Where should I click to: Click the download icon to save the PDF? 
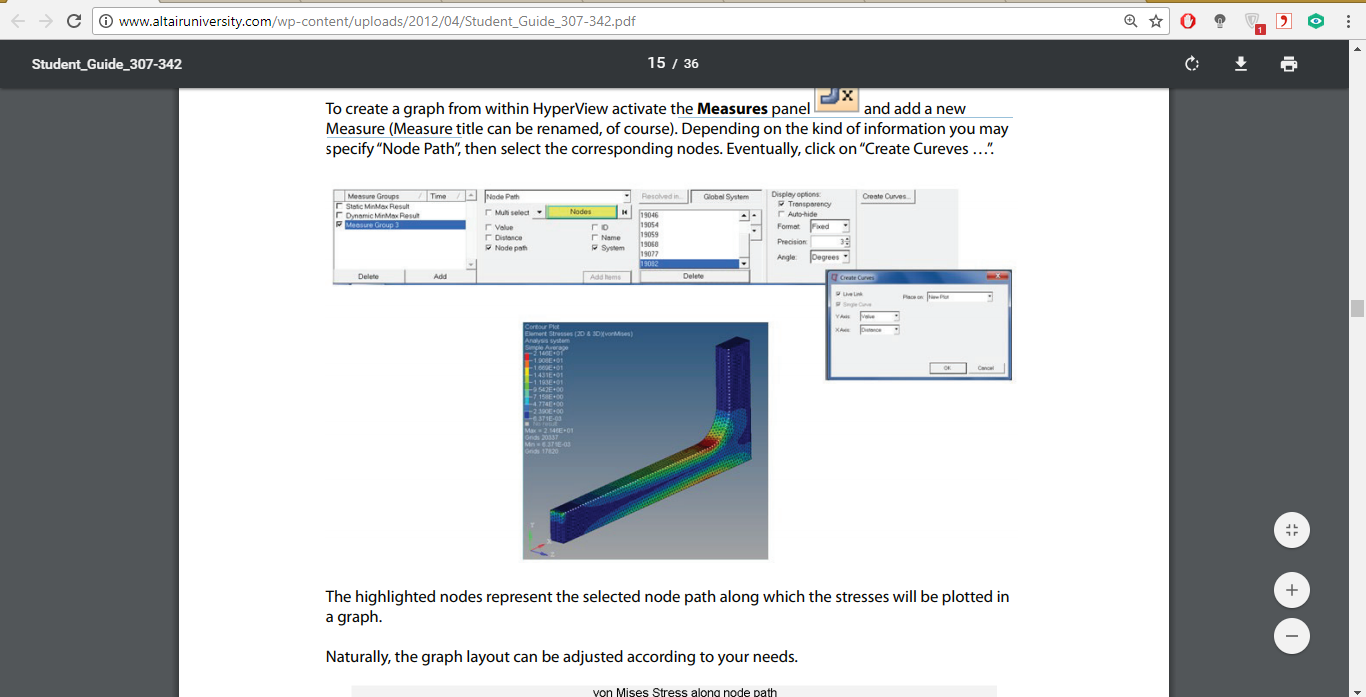click(1240, 63)
